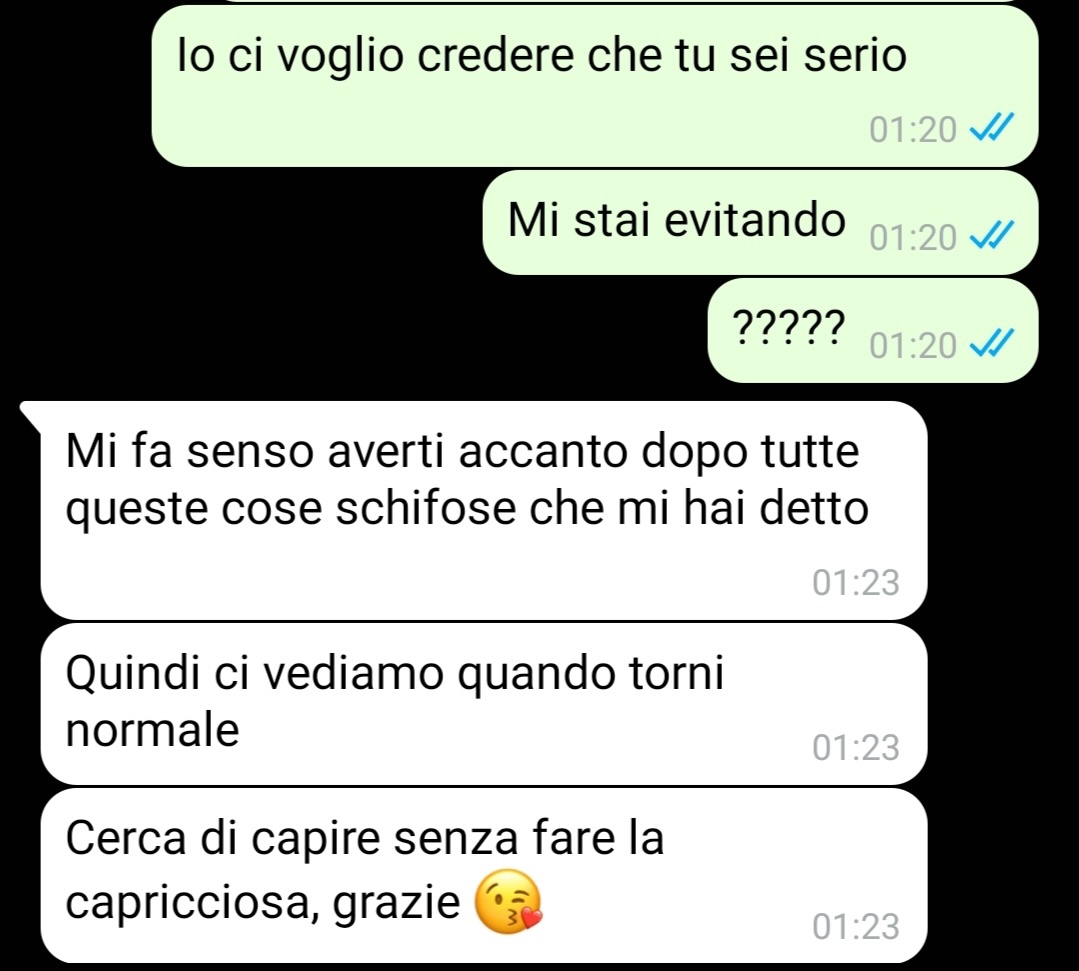1079x971 pixels.
Task: Click the 01:23 timestamp beside 'normale'
Action: pos(855,747)
